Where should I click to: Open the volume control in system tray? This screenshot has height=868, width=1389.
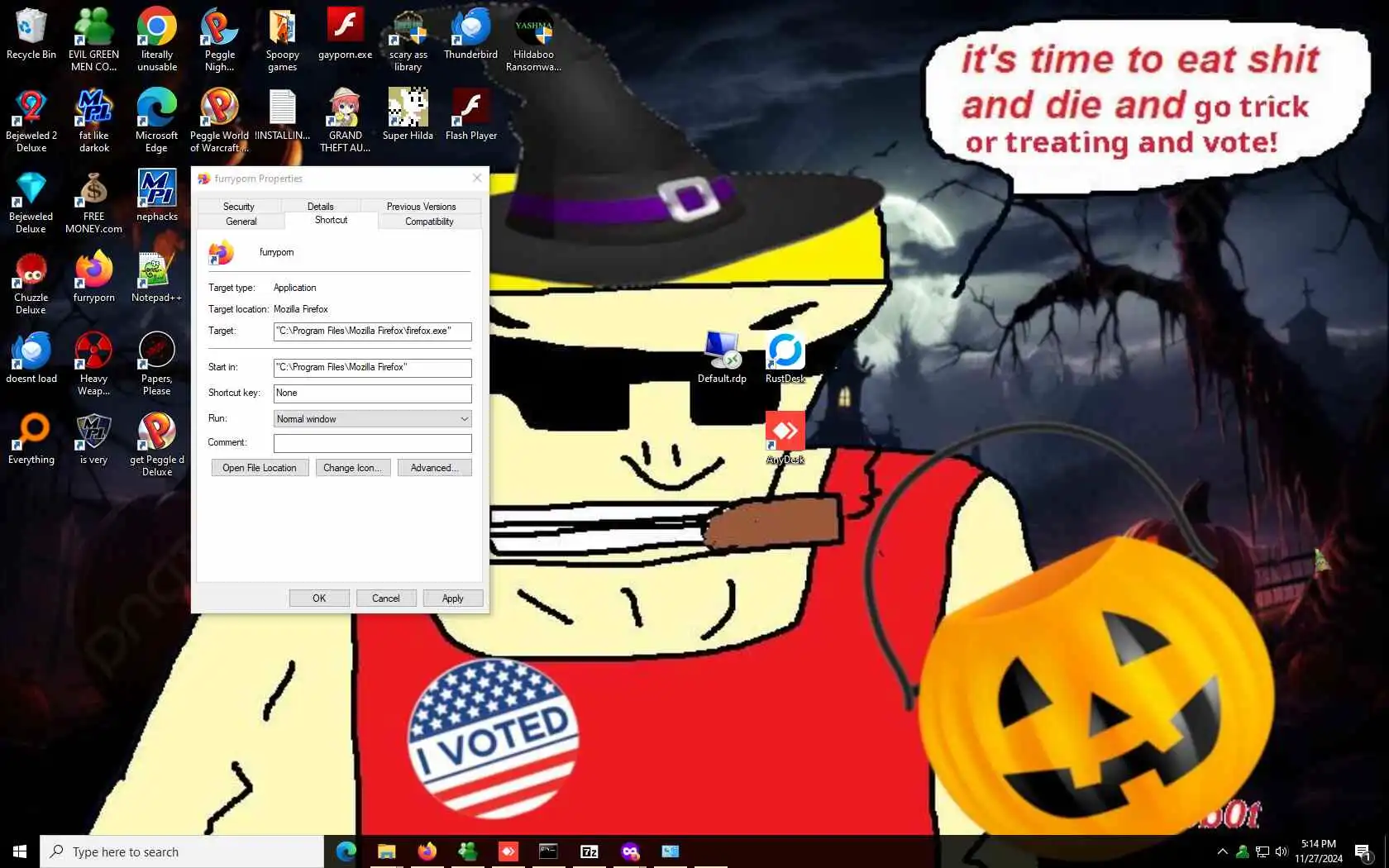1282,851
